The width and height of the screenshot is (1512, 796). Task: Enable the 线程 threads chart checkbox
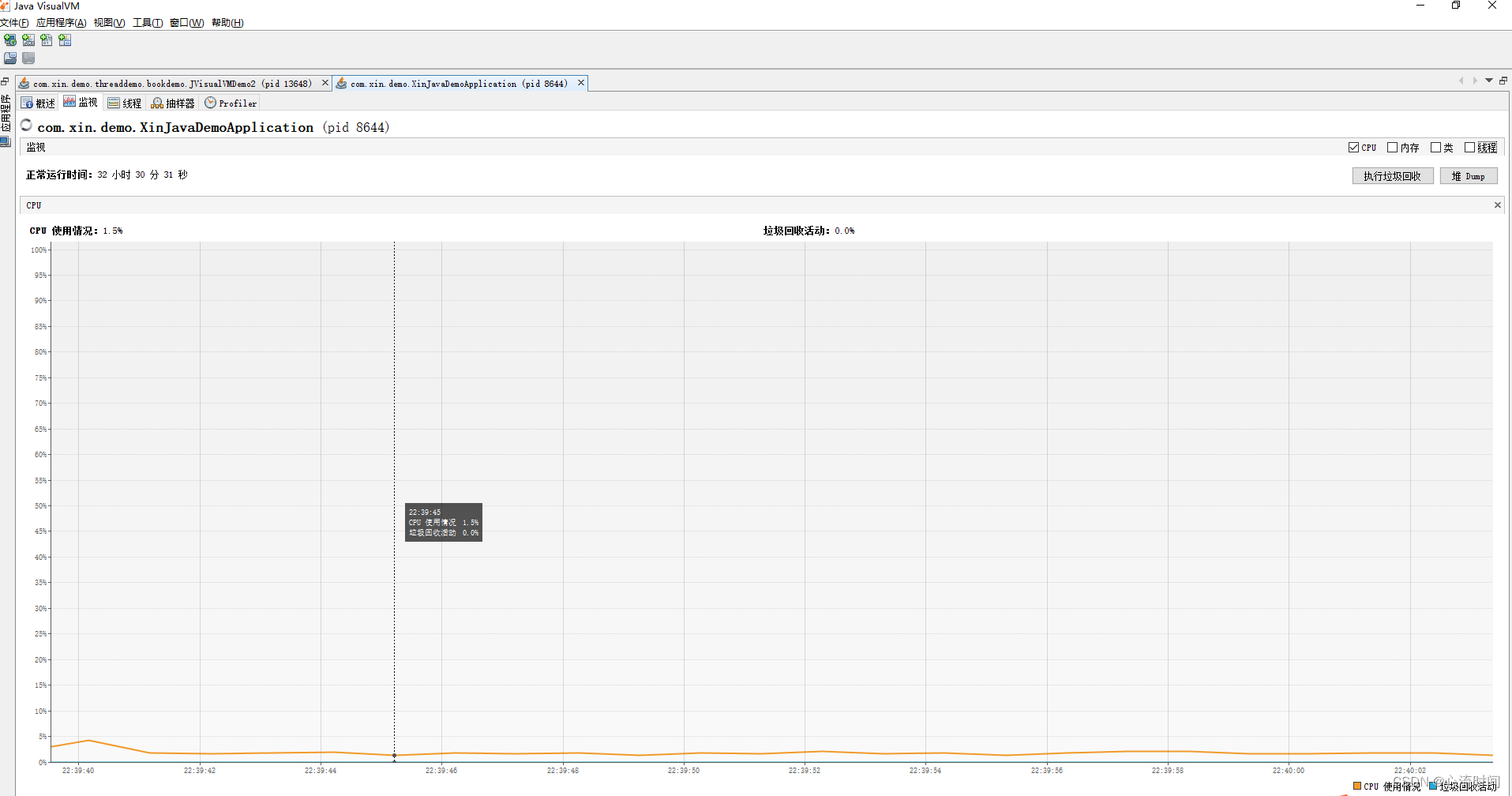coord(1470,148)
